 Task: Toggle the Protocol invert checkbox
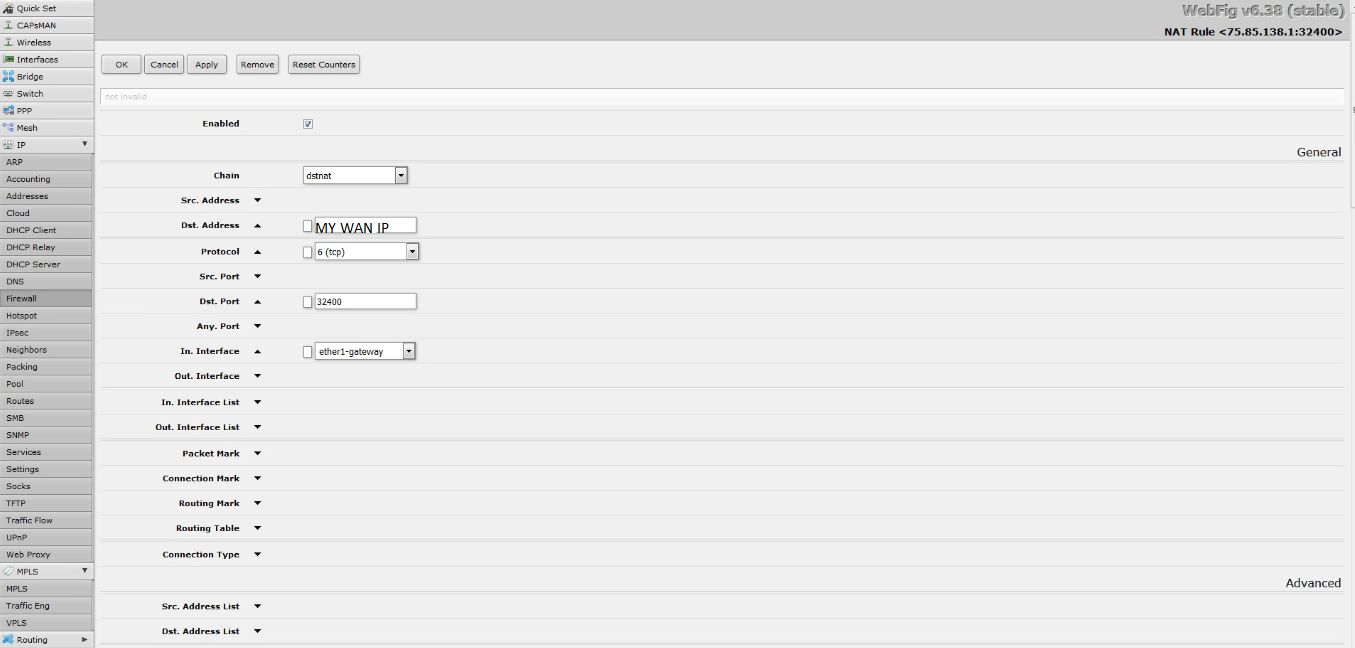[x=308, y=252]
